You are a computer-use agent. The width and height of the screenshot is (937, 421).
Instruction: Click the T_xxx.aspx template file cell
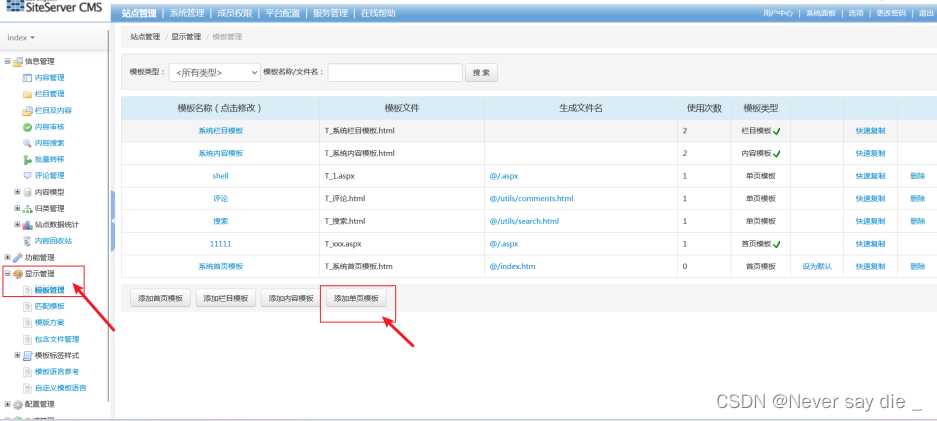[x=402, y=244]
